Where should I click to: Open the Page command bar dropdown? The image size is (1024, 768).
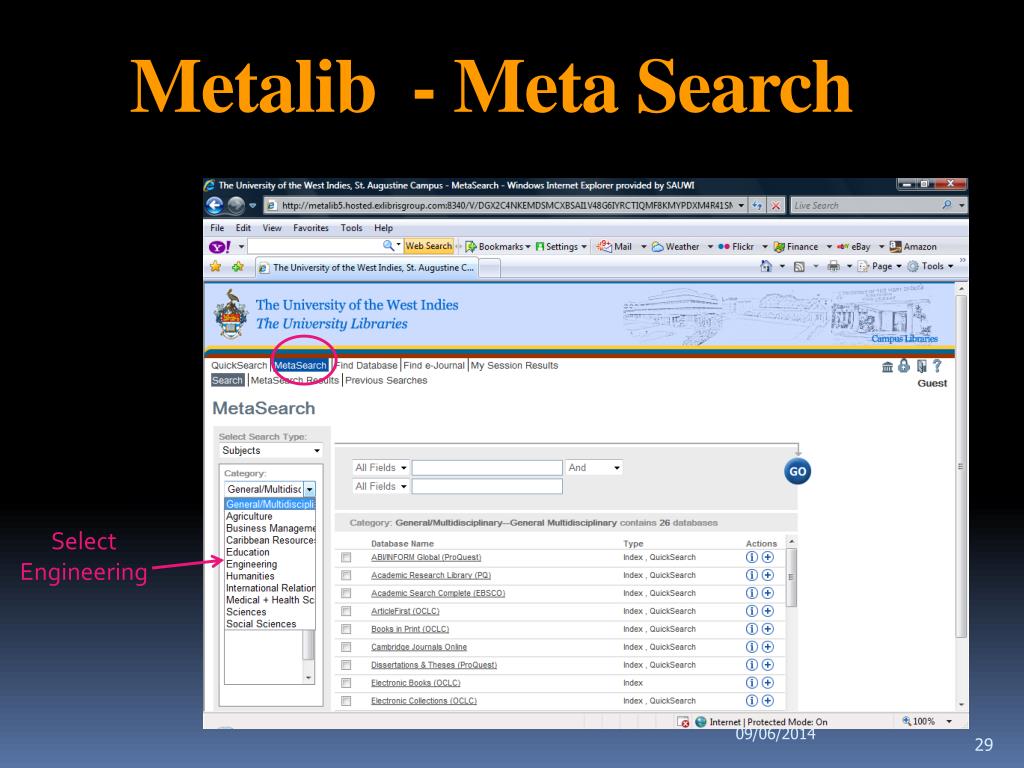tap(879, 266)
